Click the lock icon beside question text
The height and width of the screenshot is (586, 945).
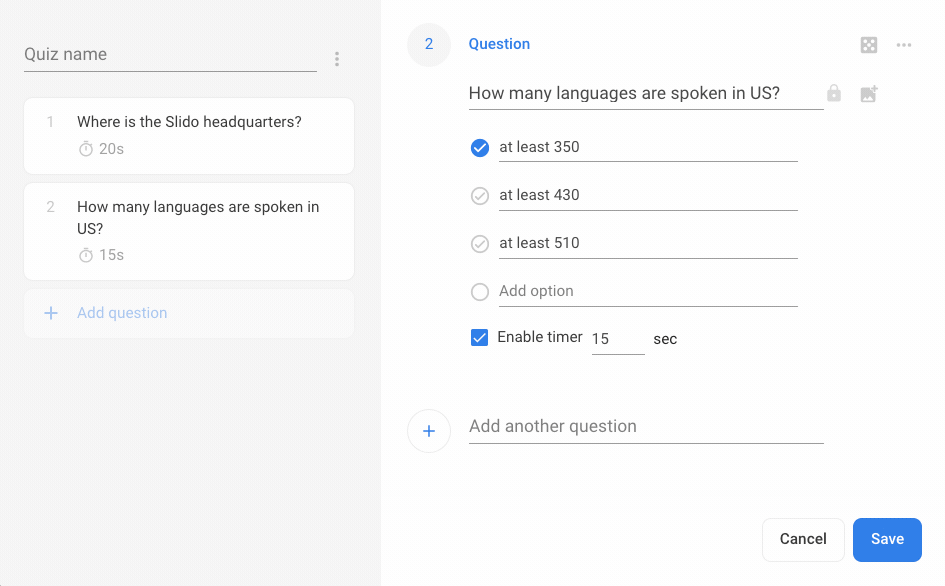834,93
